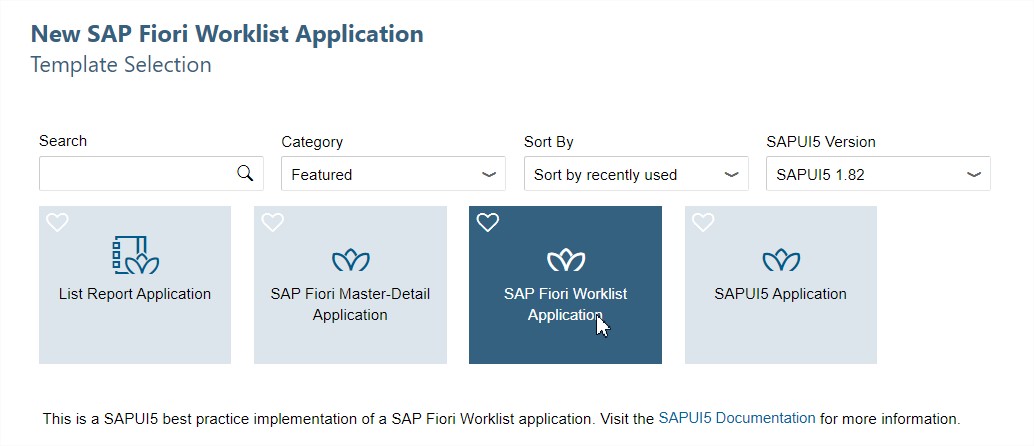Favorite the SAPUI5 Application tile heart
Screen dimensions: 1034x446
pyautogui.click(x=703, y=223)
